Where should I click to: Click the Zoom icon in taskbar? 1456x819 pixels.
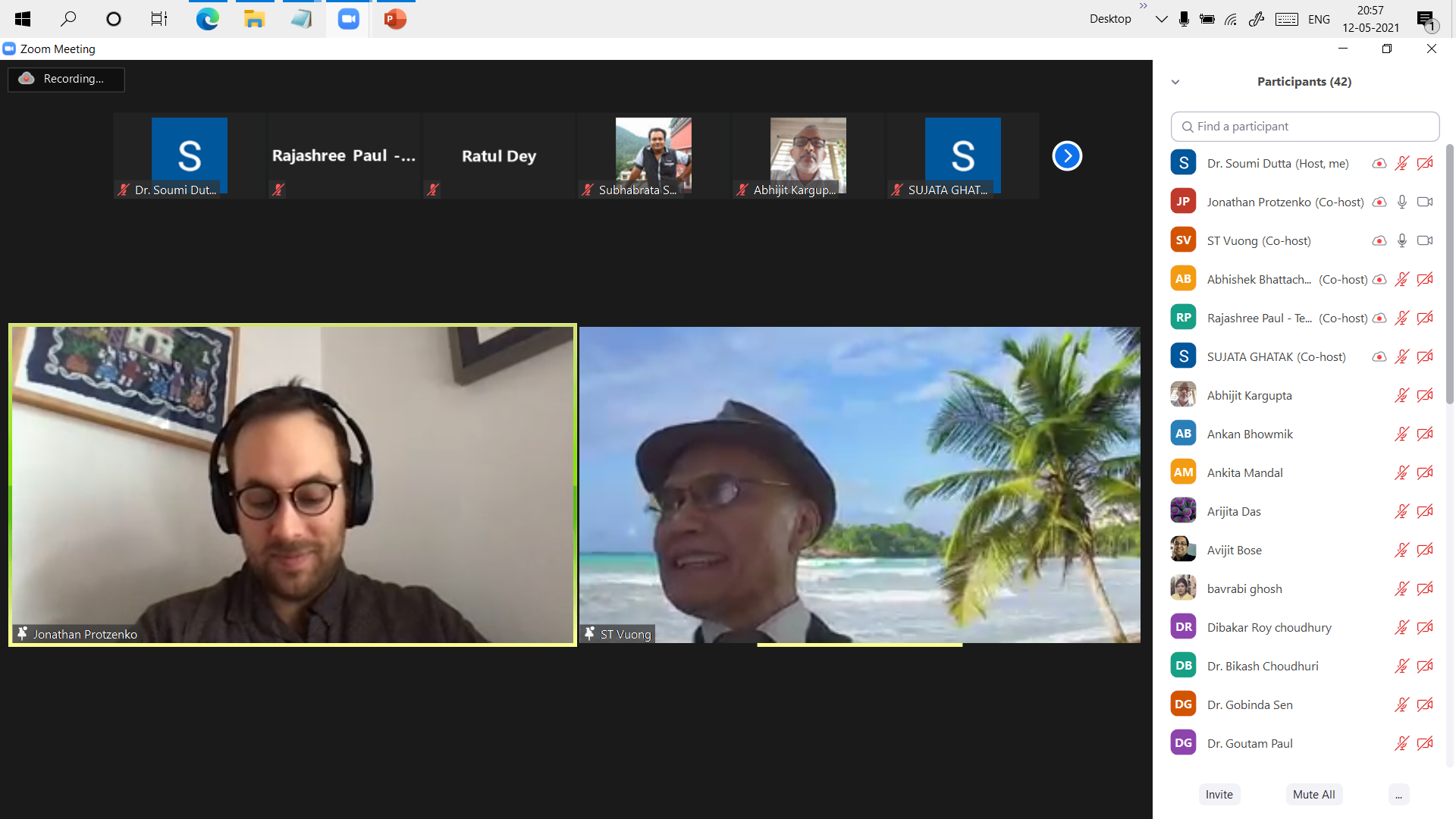(x=348, y=19)
